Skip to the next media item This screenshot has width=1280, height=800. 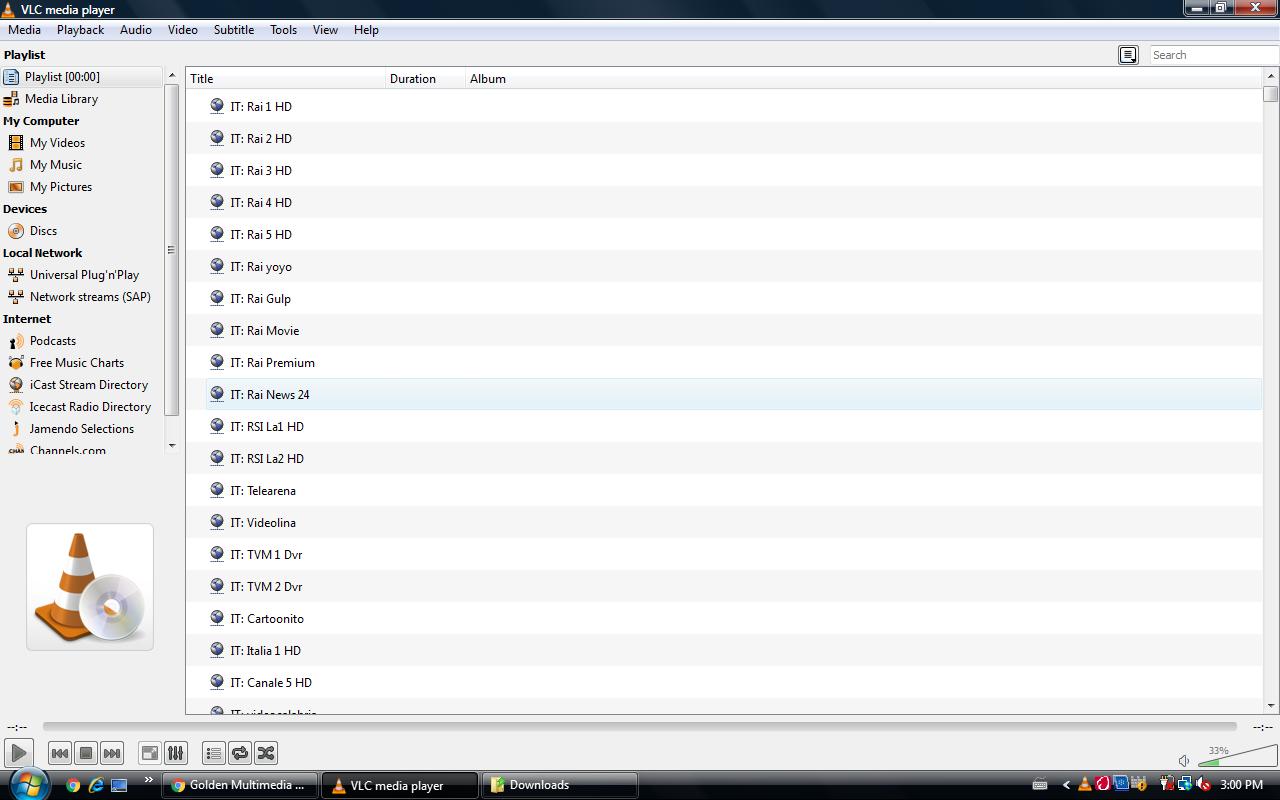click(112, 753)
